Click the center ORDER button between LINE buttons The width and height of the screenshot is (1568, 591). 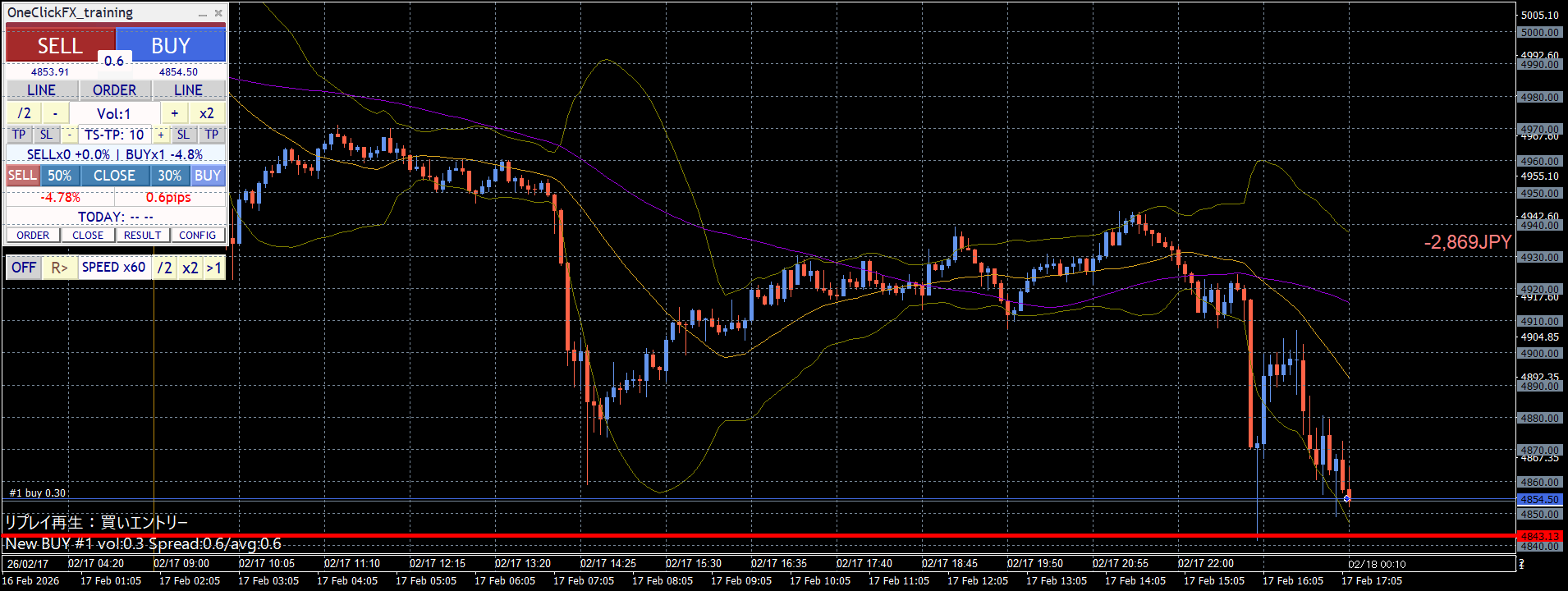115,90
